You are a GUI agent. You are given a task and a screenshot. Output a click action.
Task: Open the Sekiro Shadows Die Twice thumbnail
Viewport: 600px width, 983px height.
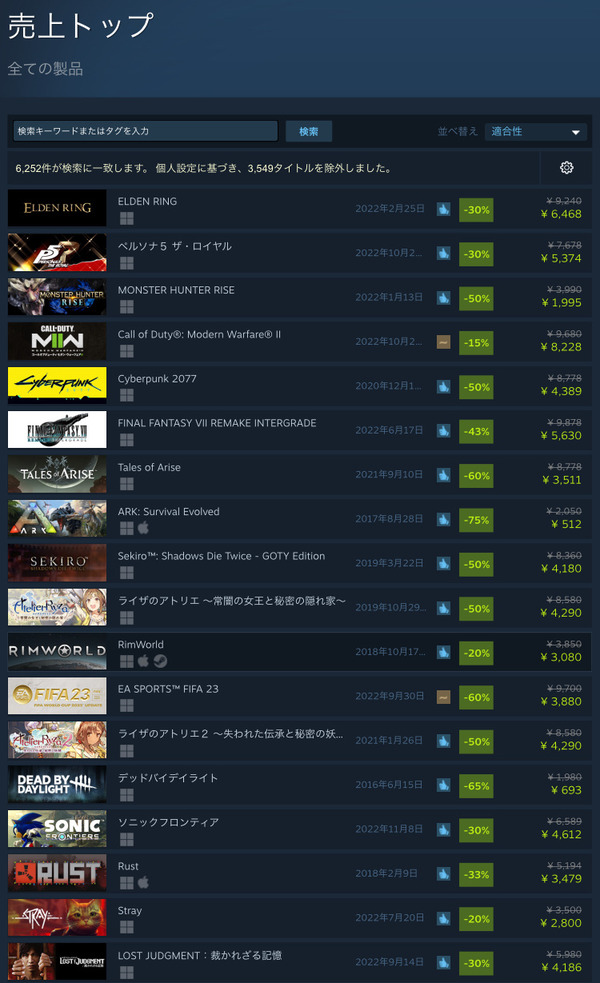pos(57,563)
